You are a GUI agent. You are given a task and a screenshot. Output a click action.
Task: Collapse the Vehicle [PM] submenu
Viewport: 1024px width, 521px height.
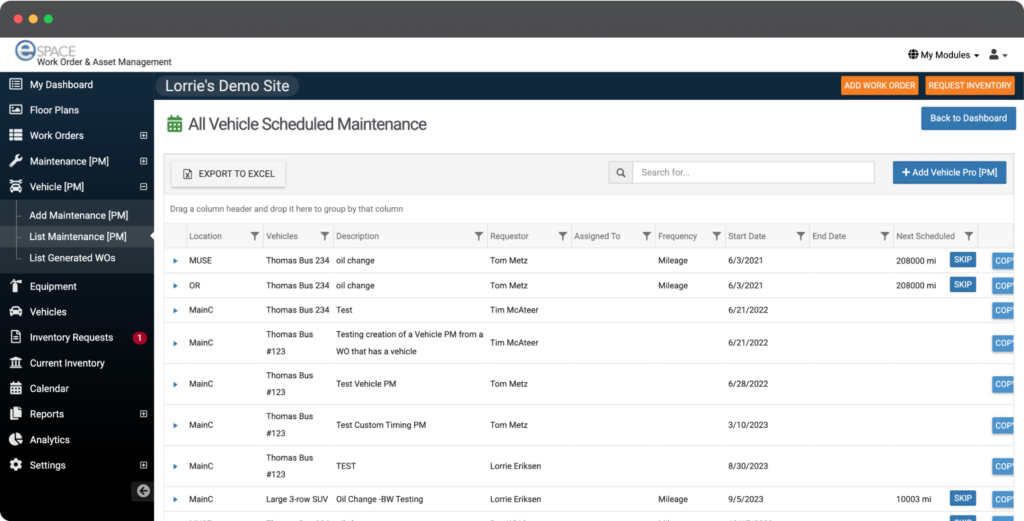tap(143, 187)
